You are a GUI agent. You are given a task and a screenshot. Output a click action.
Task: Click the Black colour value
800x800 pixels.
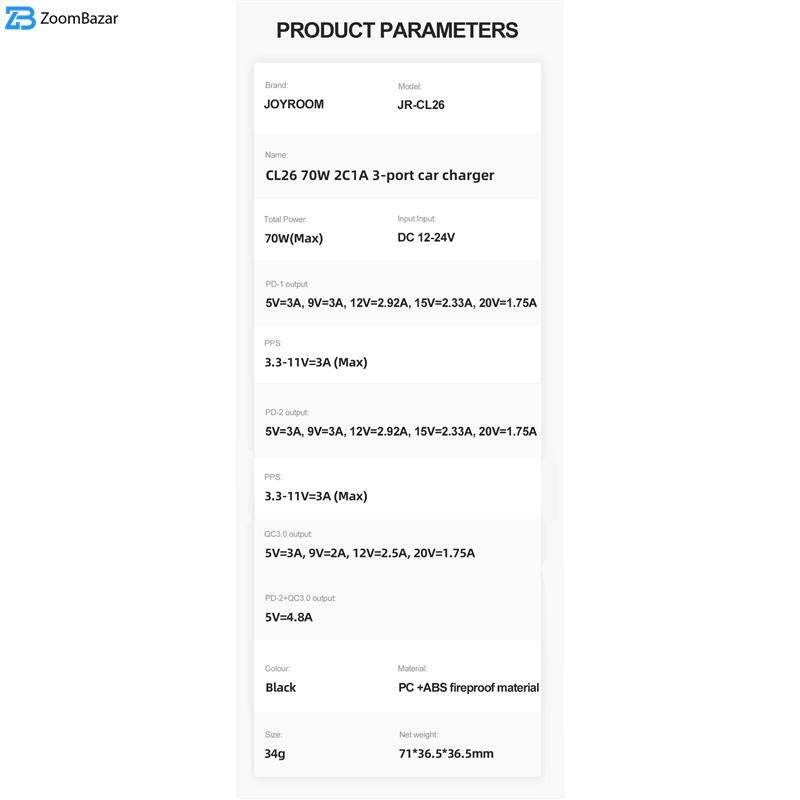coord(281,688)
